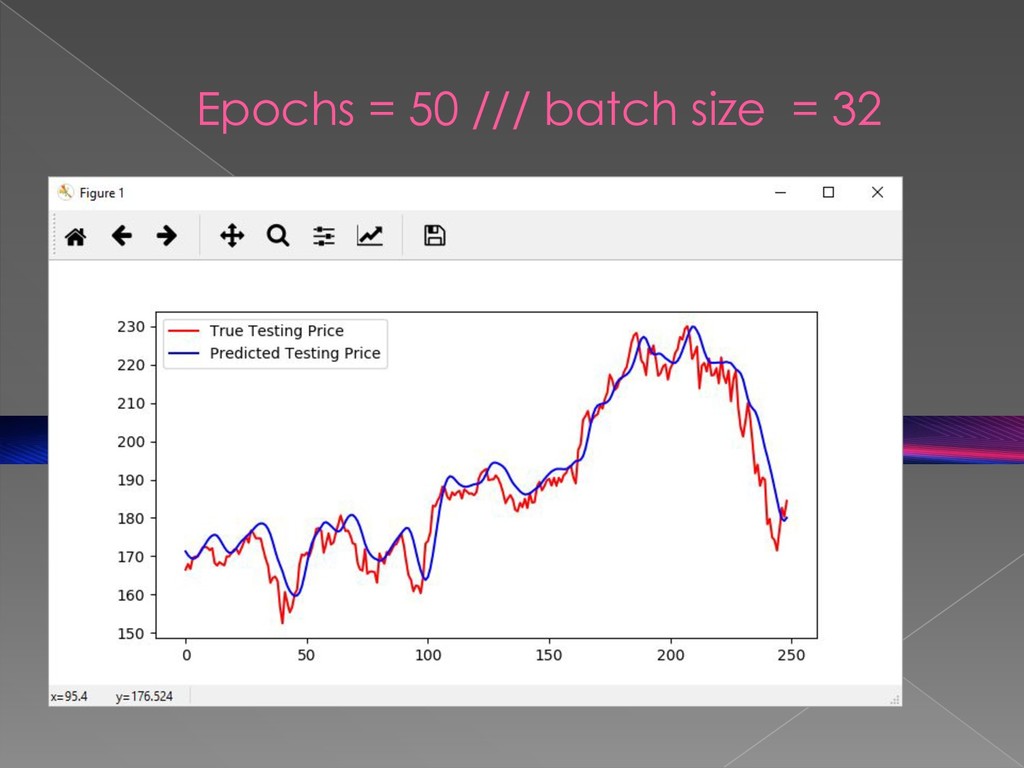
Task: Go back to the previous view arrow
Action: pos(121,235)
